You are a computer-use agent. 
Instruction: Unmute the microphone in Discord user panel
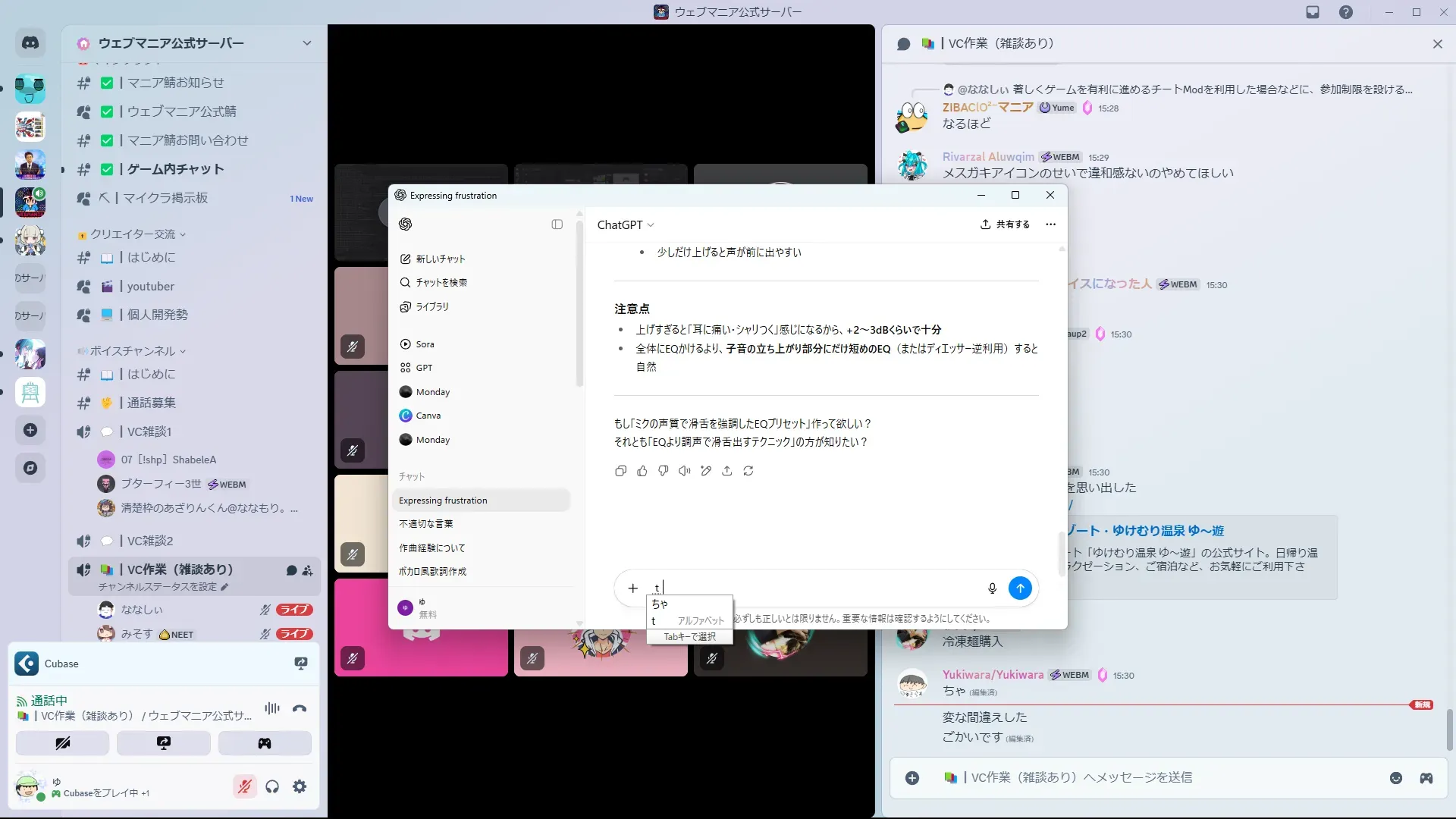click(244, 786)
